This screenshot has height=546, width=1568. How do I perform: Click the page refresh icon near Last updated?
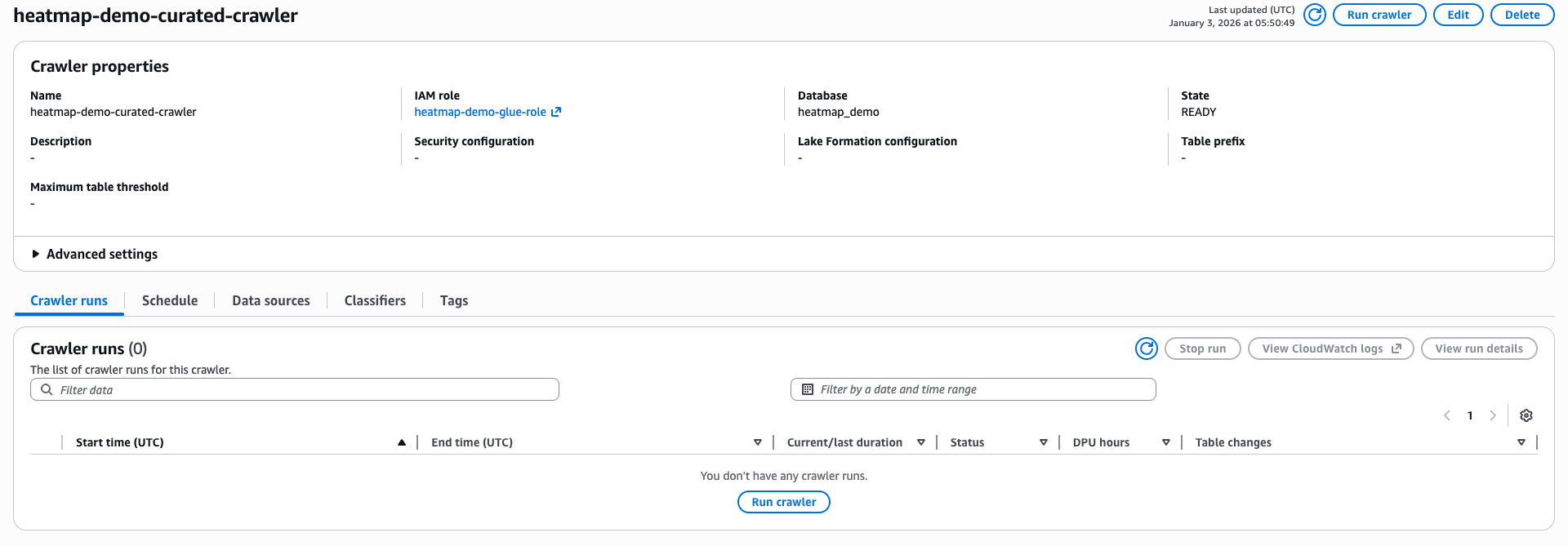coord(1314,15)
